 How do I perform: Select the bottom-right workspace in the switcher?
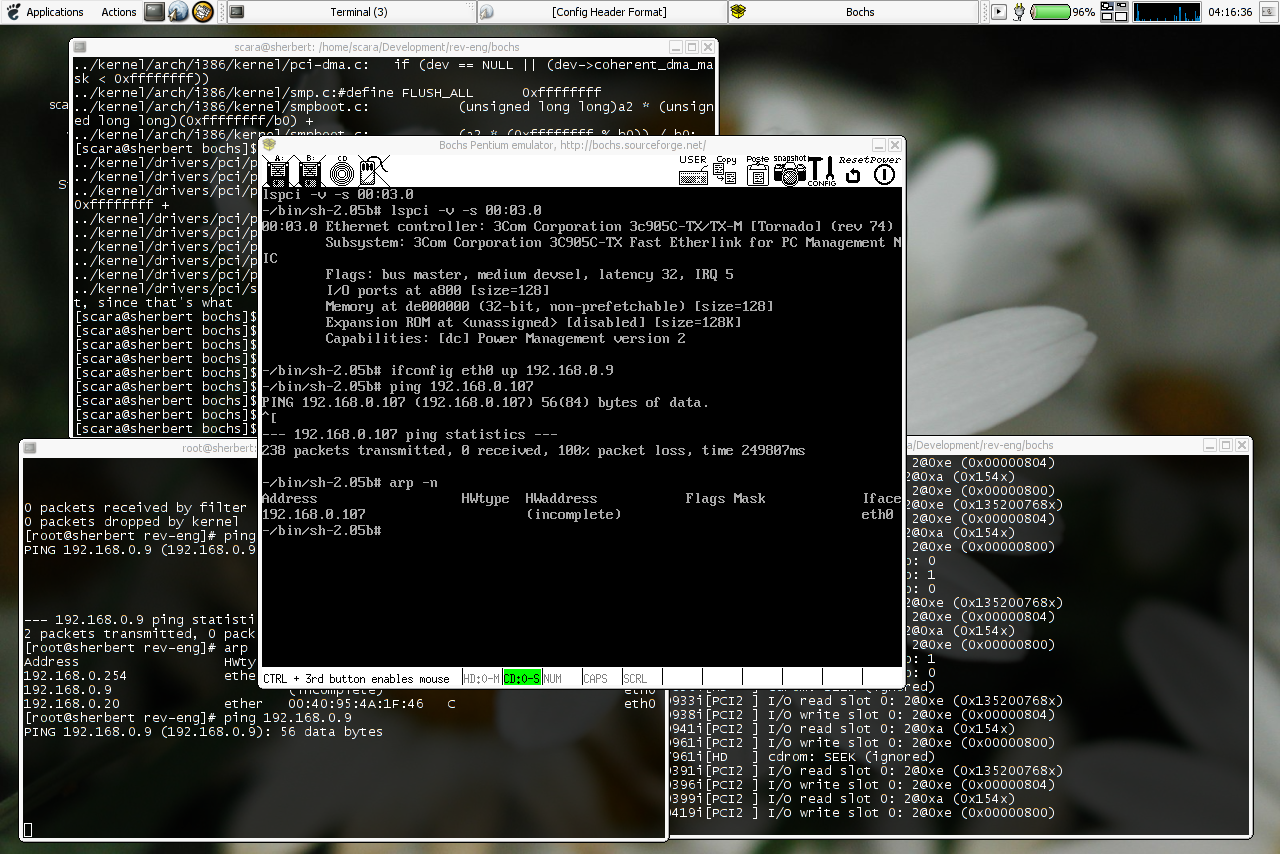[x=1122, y=17]
